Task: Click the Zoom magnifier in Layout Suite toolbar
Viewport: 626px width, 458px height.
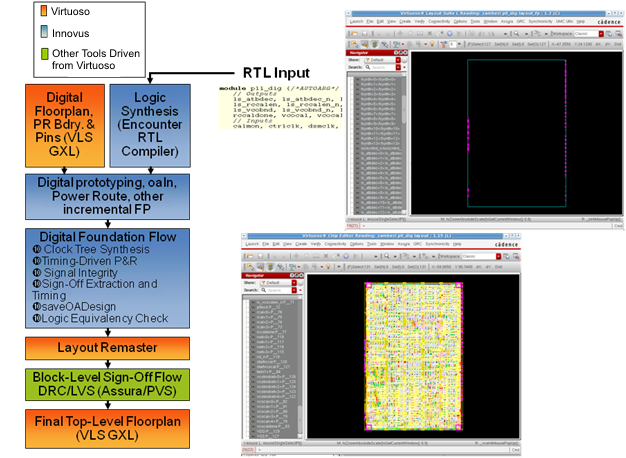Action: [517, 34]
